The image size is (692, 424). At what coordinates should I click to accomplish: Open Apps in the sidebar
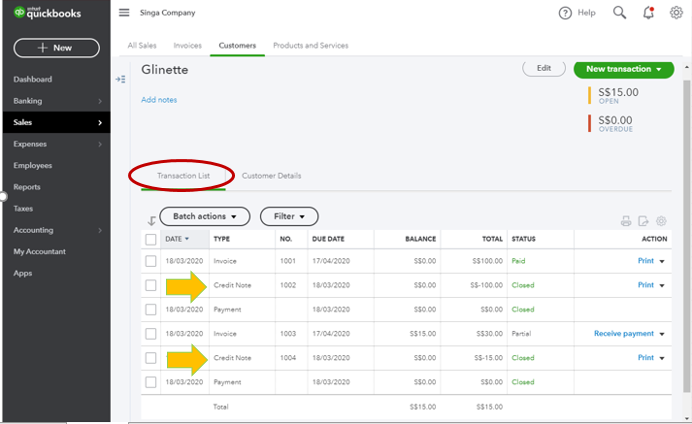click(x=23, y=273)
